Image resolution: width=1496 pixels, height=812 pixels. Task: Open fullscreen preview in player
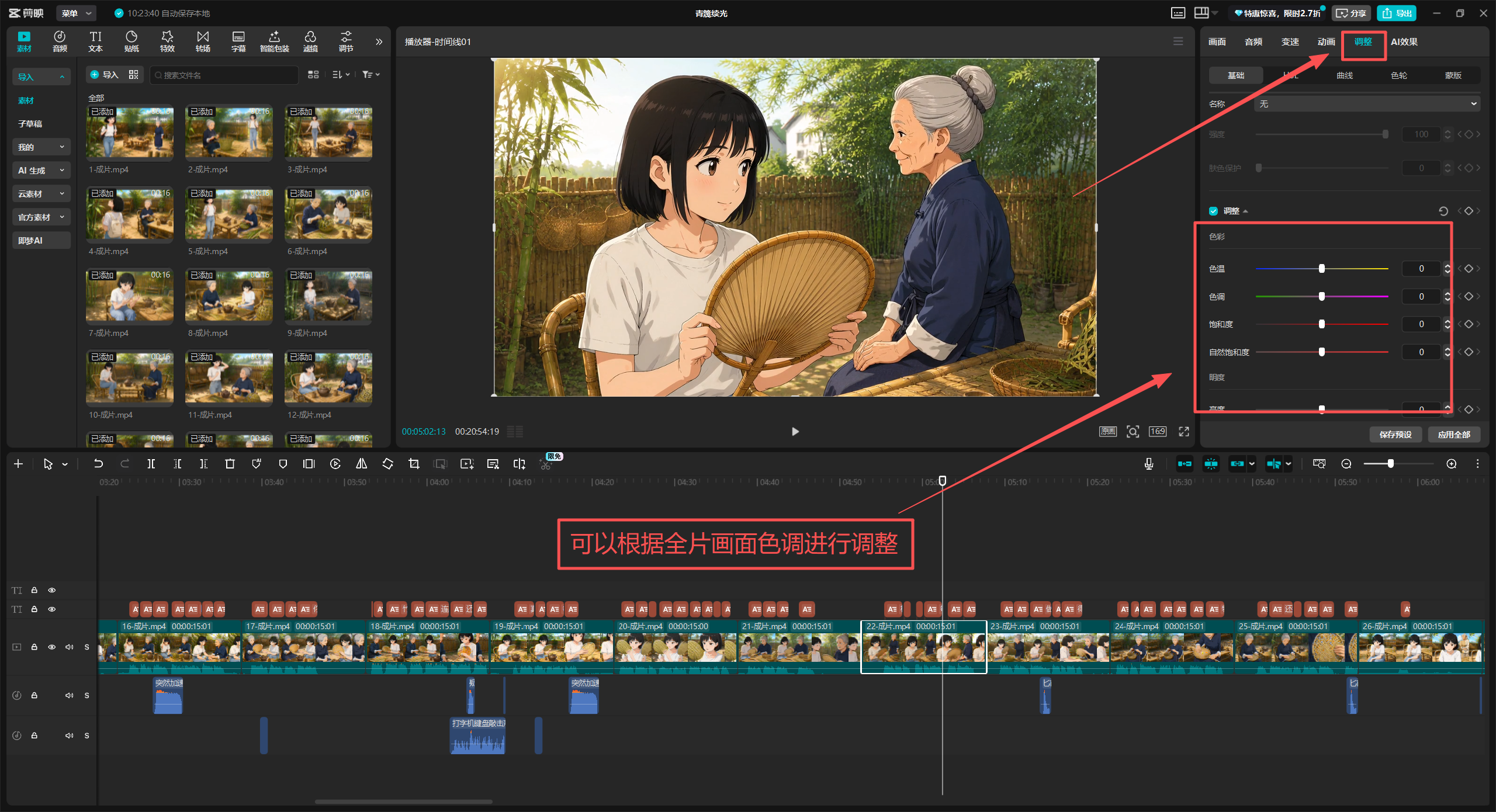pyautogui.click(x=1184, y=432)
